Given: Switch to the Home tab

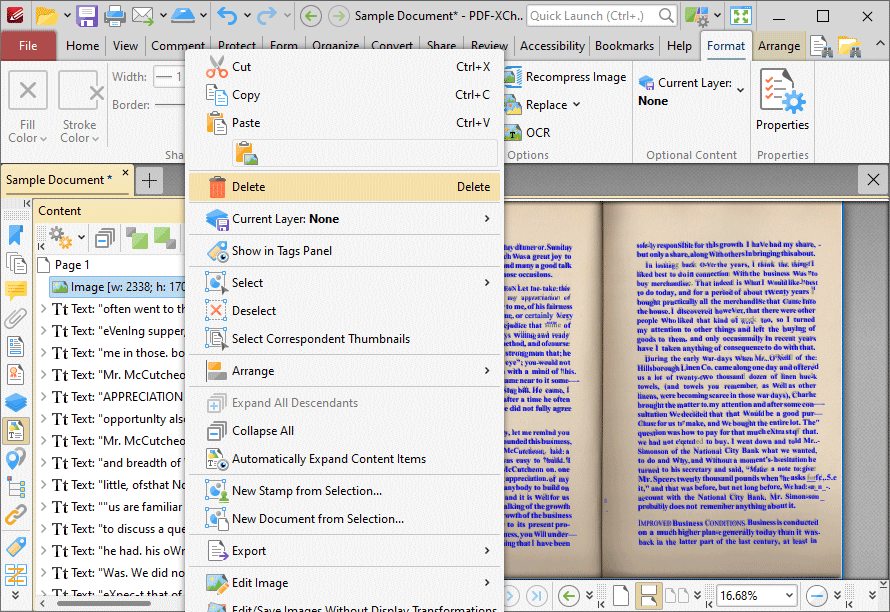Looking at the screenshot, I should 82,46.
